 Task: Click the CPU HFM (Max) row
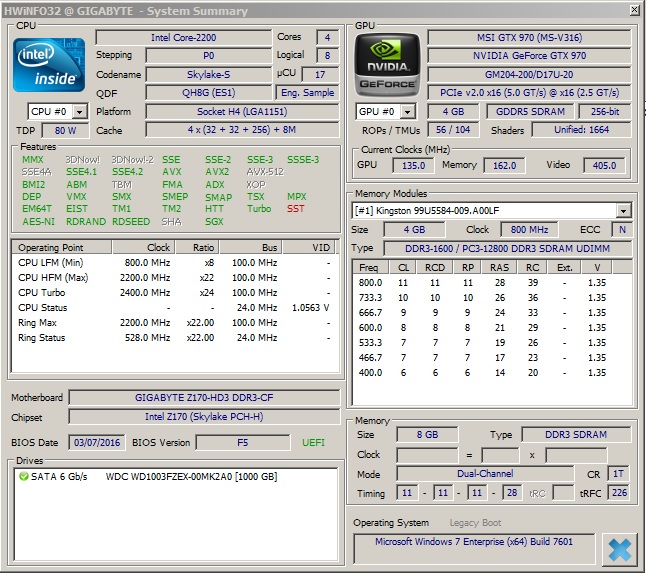(x=174, y=278)
